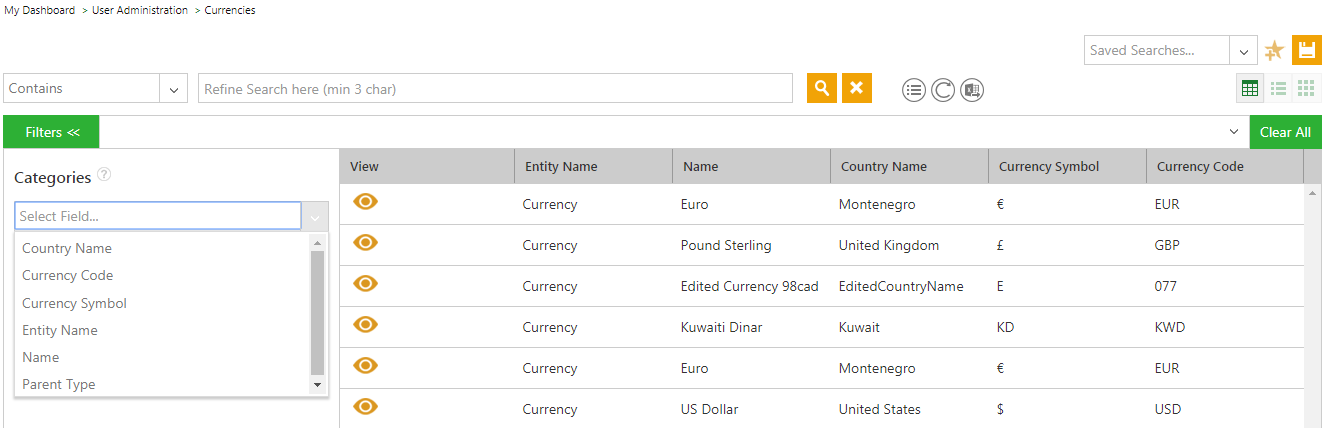Select Currency Code from the field list
The image size is (1334, 428).
(68, 275)
